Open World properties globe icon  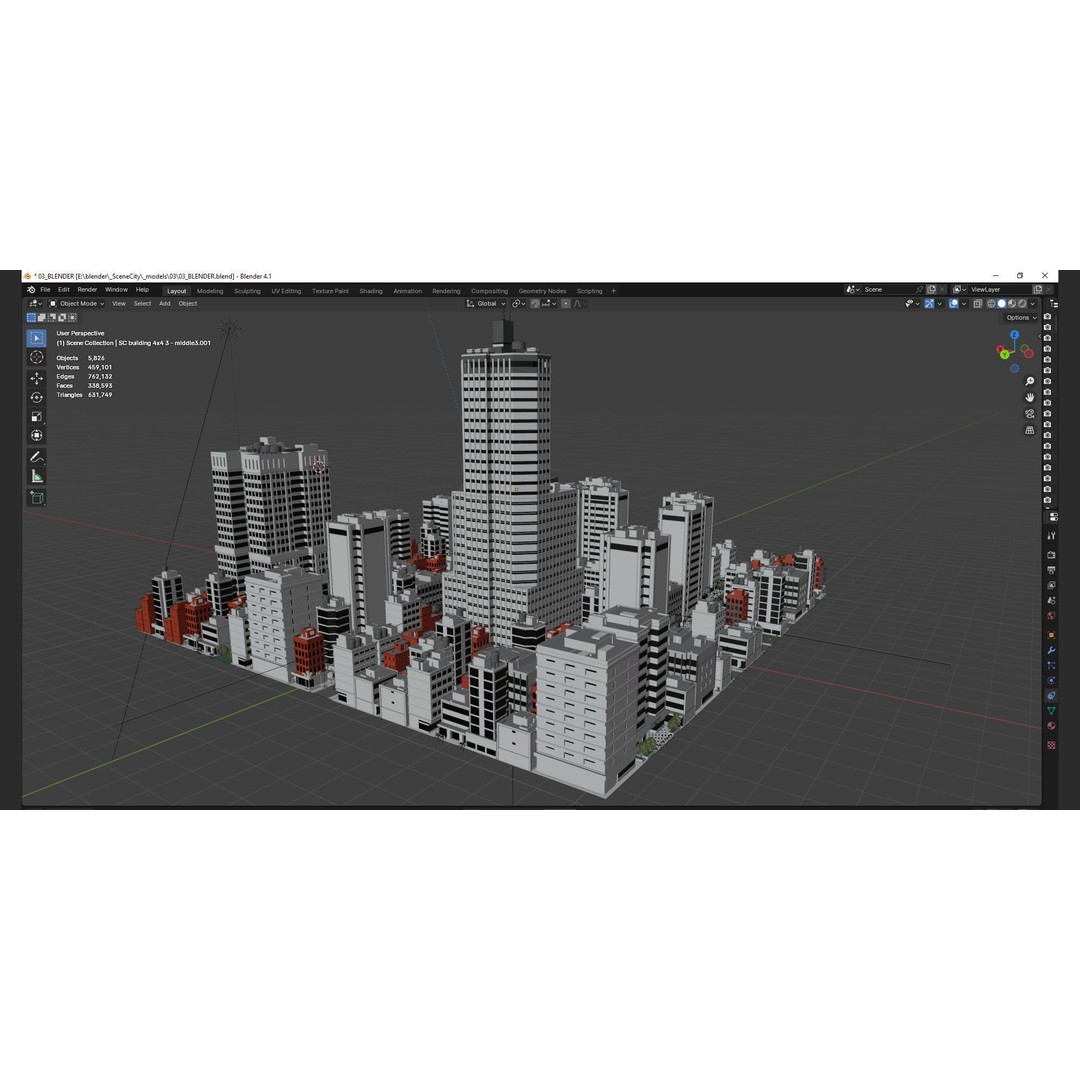tap(1051, 616)
